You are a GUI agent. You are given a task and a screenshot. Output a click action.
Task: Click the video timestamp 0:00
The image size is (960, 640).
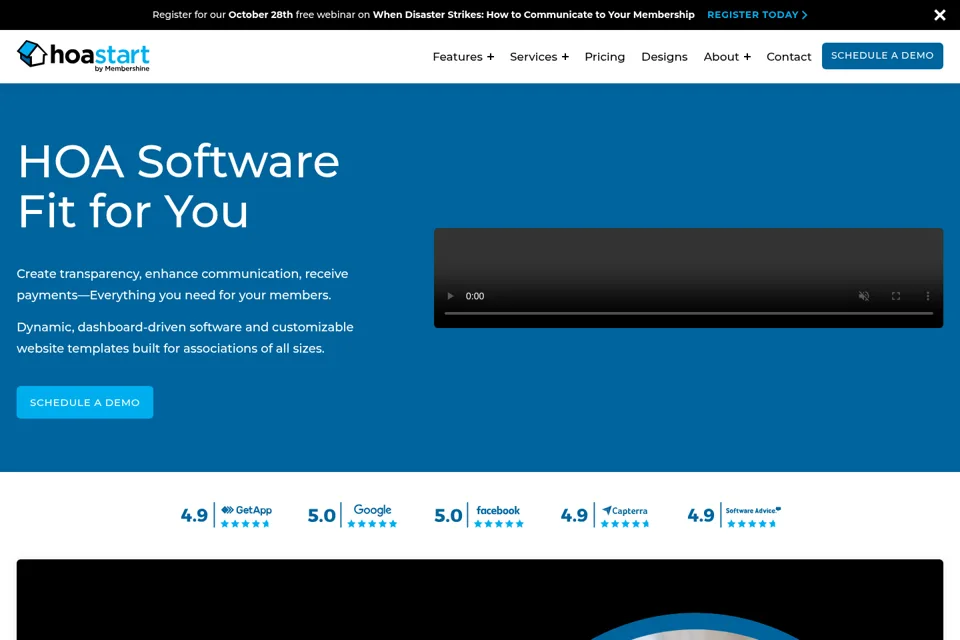pyautogui.click(x=474, y=296)
